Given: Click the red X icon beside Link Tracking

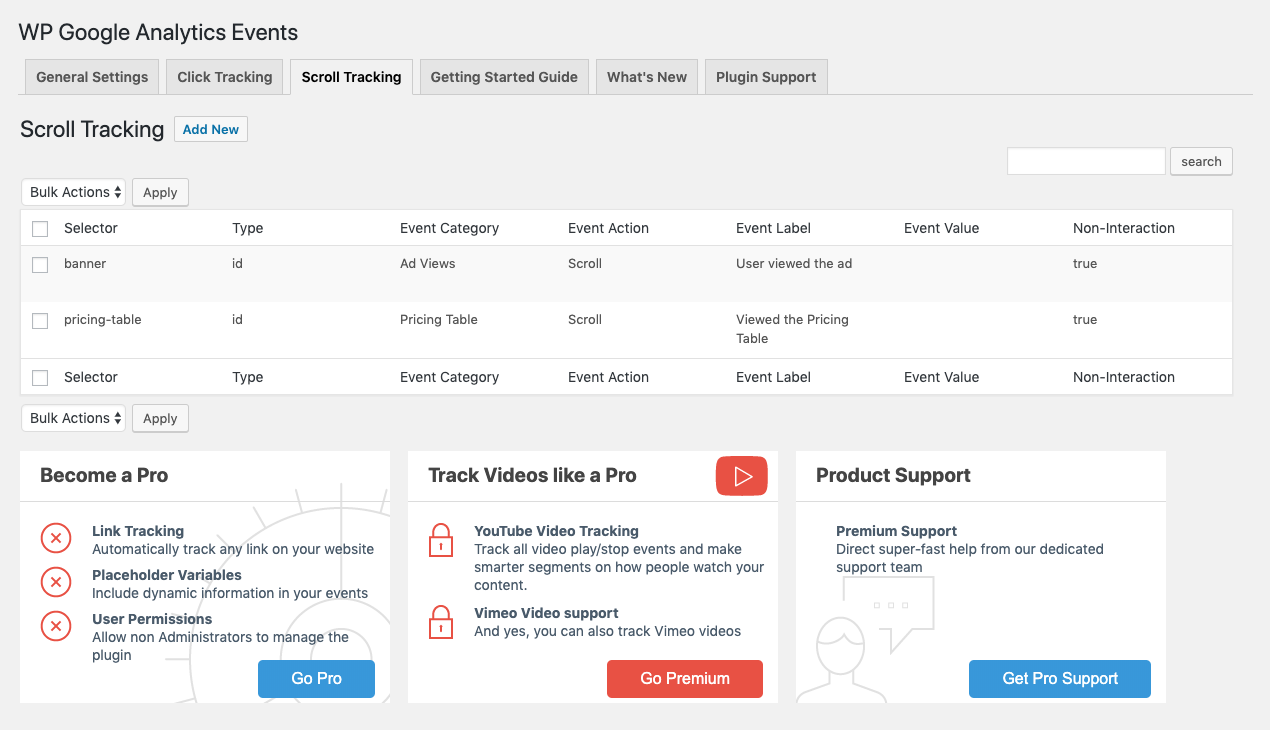Looking at the screenshot, I should pos(56,539).
